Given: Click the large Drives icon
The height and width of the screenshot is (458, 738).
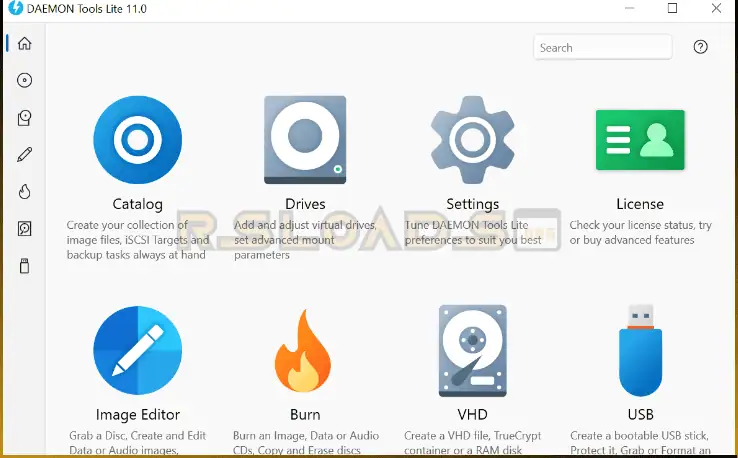Looking at the screenshot, I should [x=305, y=140].
